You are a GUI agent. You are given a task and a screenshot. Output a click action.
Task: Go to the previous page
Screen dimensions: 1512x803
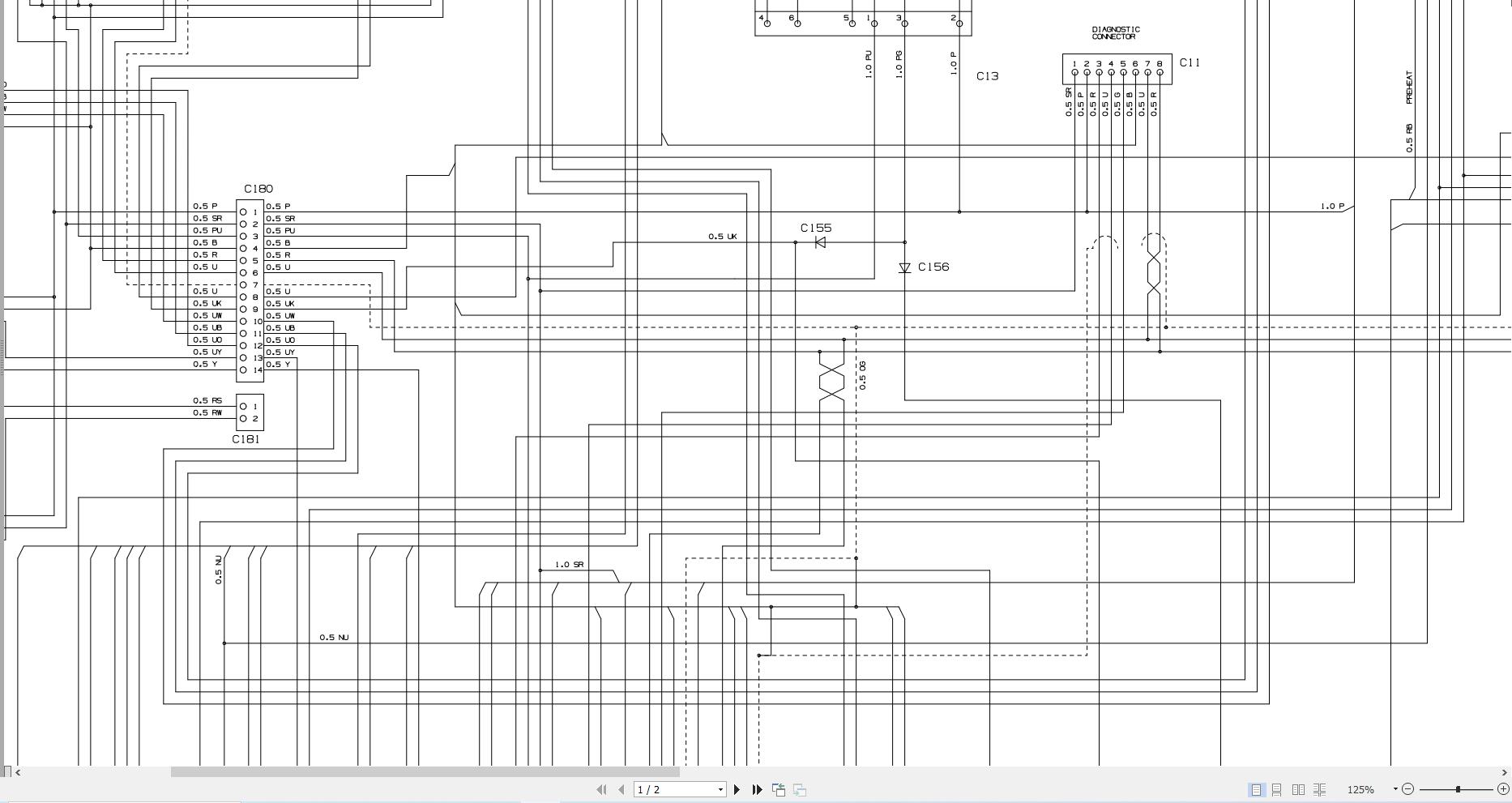tap(621, 789)
